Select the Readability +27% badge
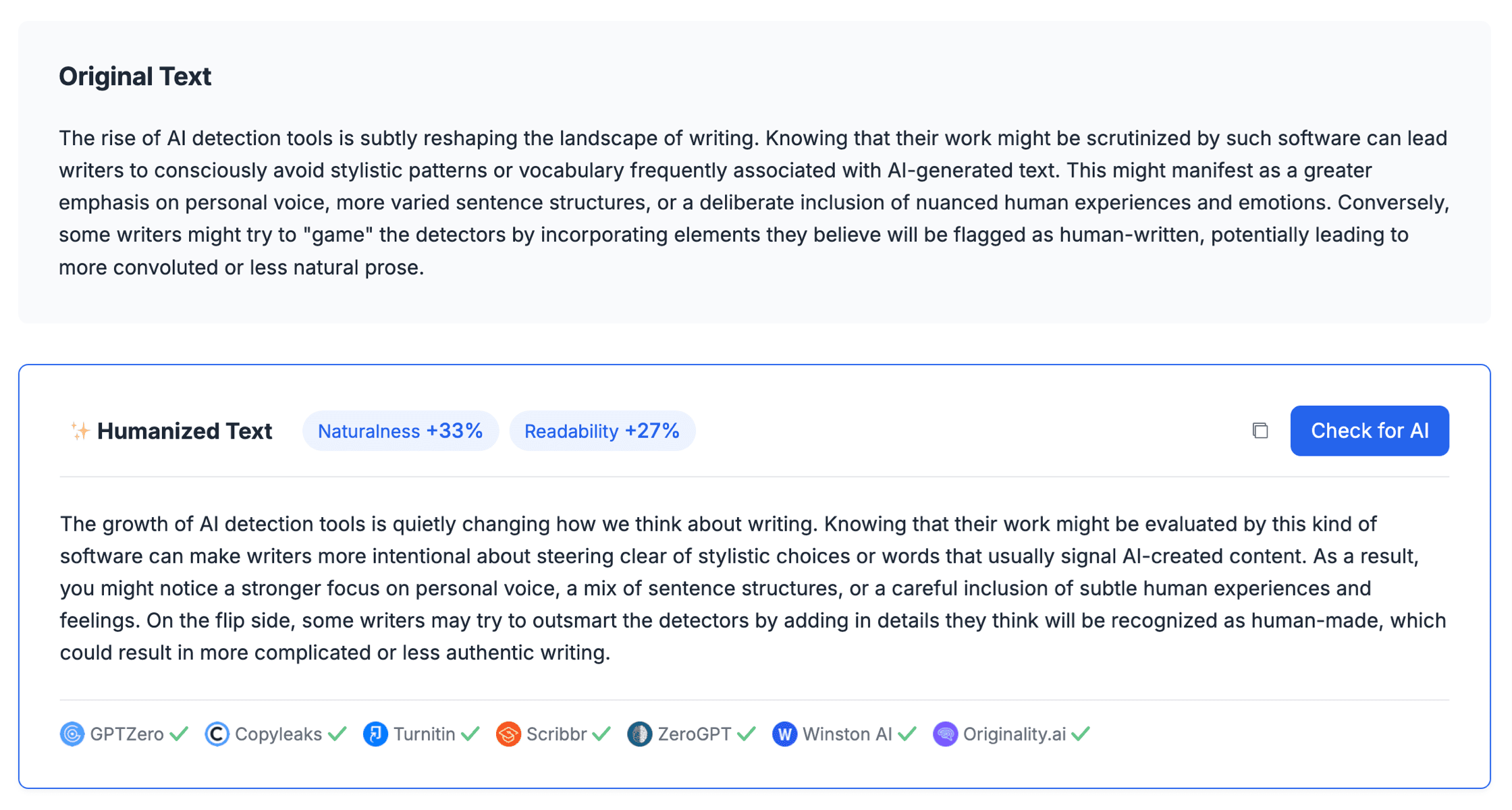 pos(601,431)
